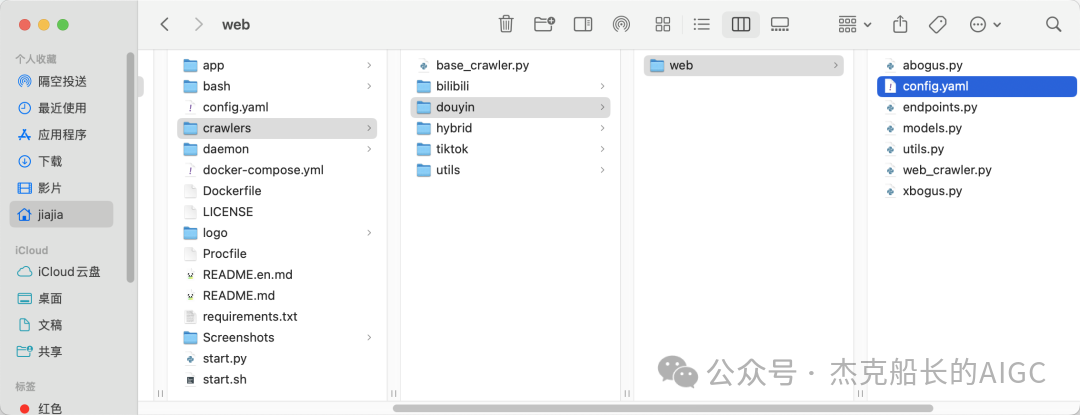Expand the crawlers folder chevron
This screenshot has height=415, width=1080.
pos(369,128)
